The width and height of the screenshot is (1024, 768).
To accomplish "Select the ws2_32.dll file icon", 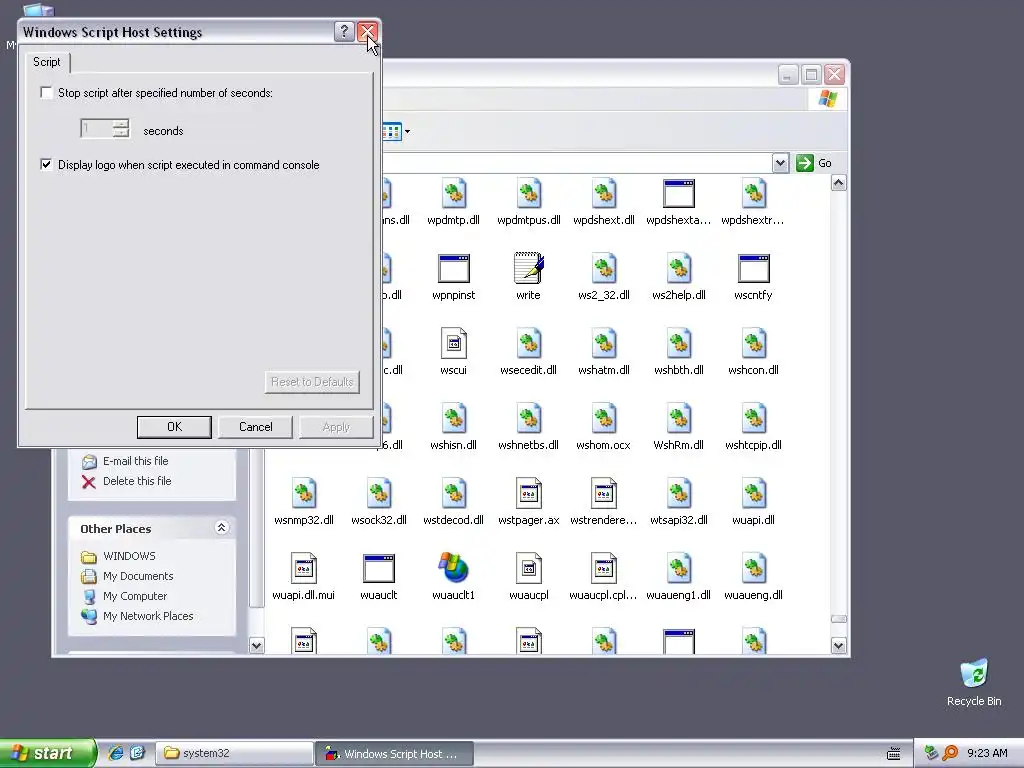I will 603,268.
